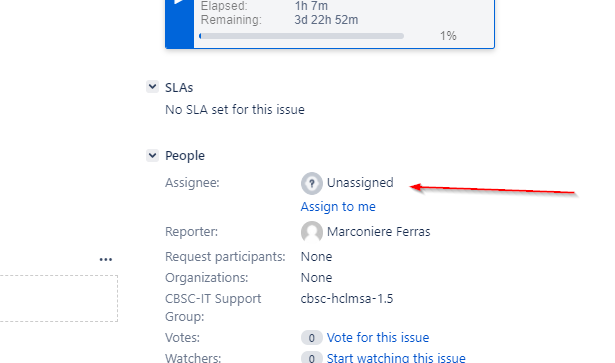
Task: Click Vote for this issue link
Action: pyautogui.click(x=378, y=338)
